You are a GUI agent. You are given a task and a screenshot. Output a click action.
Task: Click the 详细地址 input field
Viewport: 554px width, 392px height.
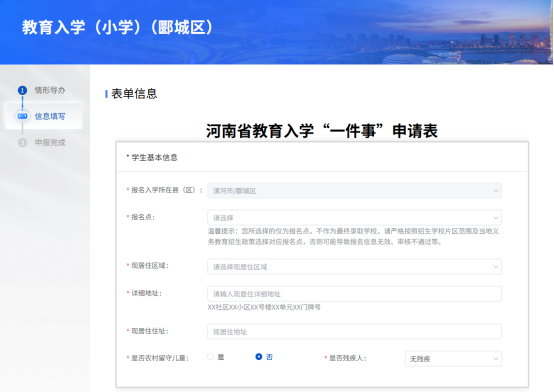(354, 294)
